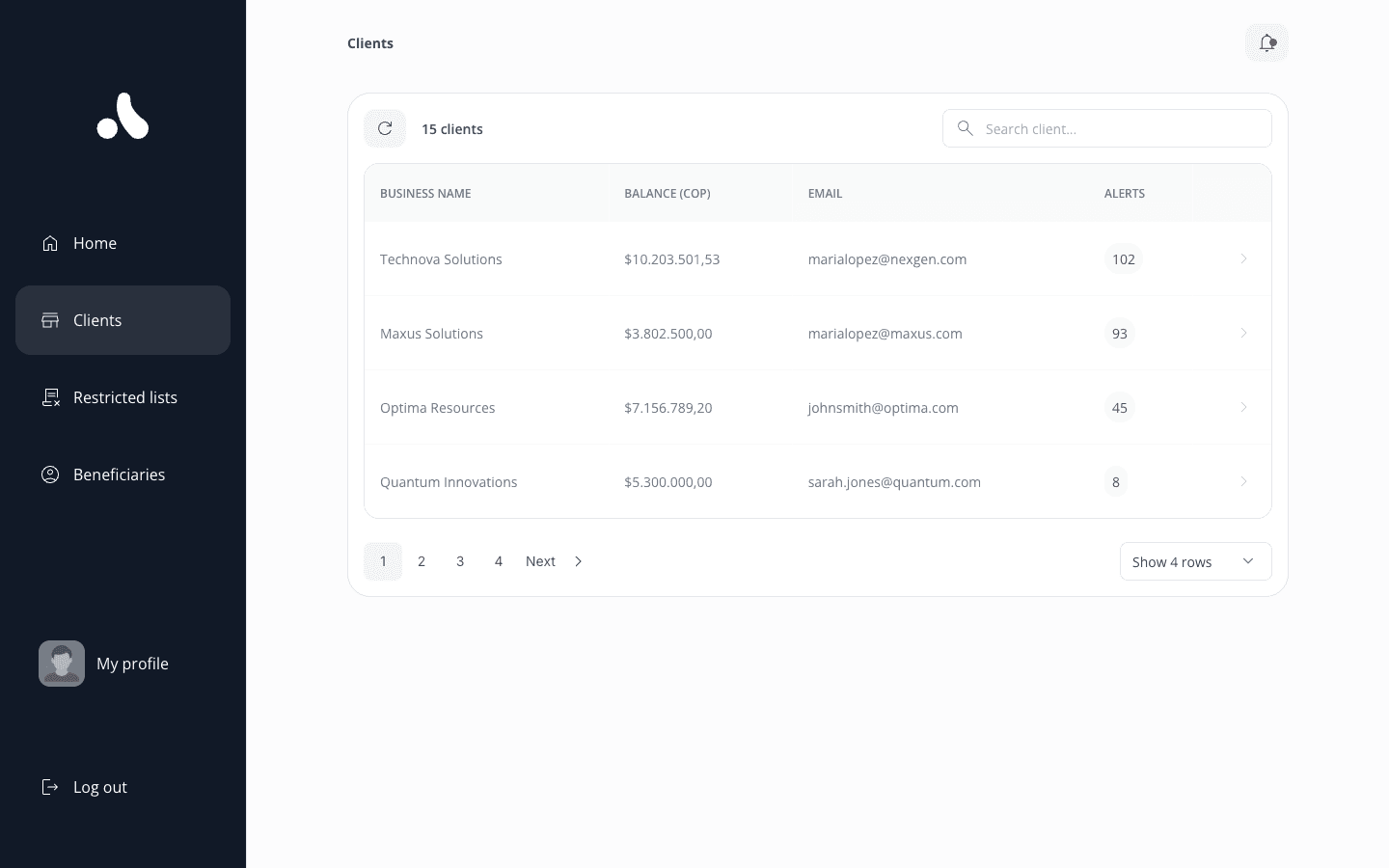Screen dimensions: 1389x868
Task: Select Technova Solutions business name
Action: click(x=441, y=258)
